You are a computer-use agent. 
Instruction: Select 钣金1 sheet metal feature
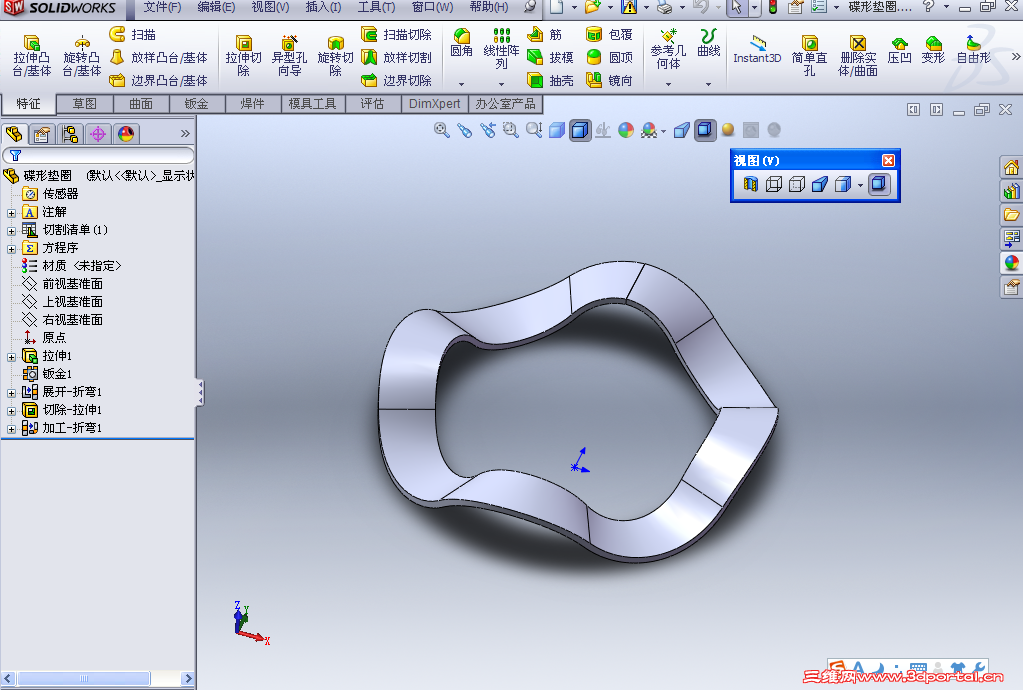pos(48,374)
